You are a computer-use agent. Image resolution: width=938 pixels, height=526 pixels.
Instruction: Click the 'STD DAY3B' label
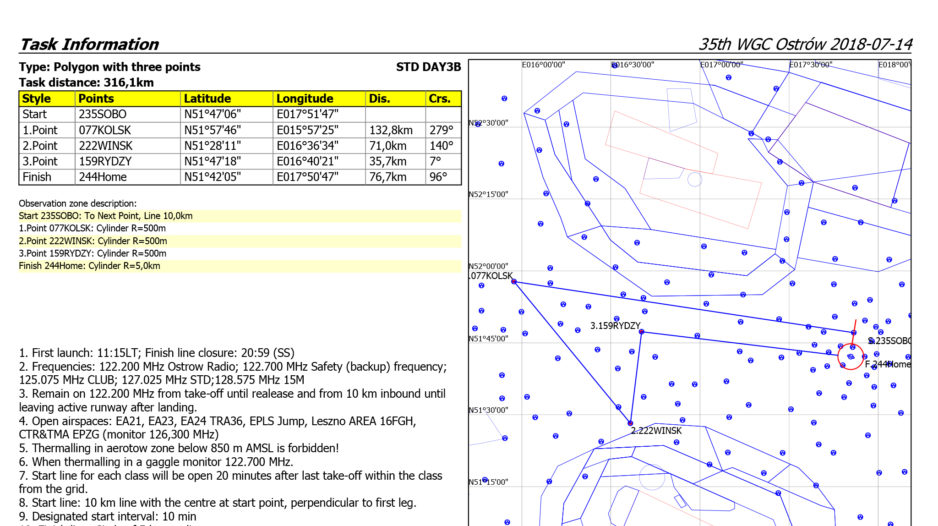point(428,67)
